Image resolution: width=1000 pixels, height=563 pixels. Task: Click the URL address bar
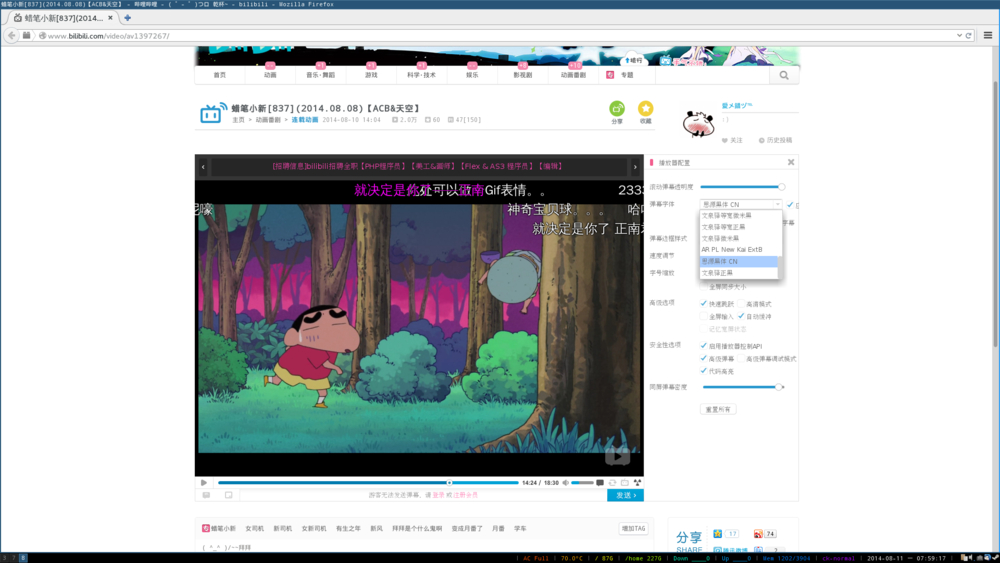coord(497,36)
